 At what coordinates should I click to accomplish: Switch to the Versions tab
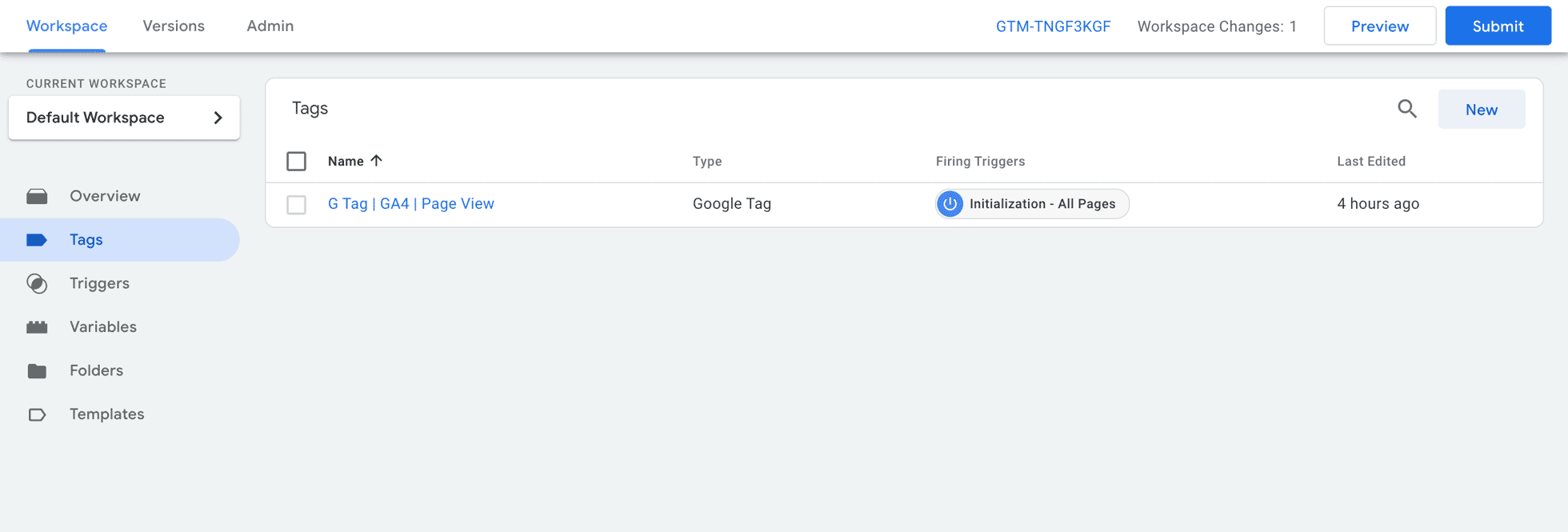pyautogui.click(x=174, y=26)
